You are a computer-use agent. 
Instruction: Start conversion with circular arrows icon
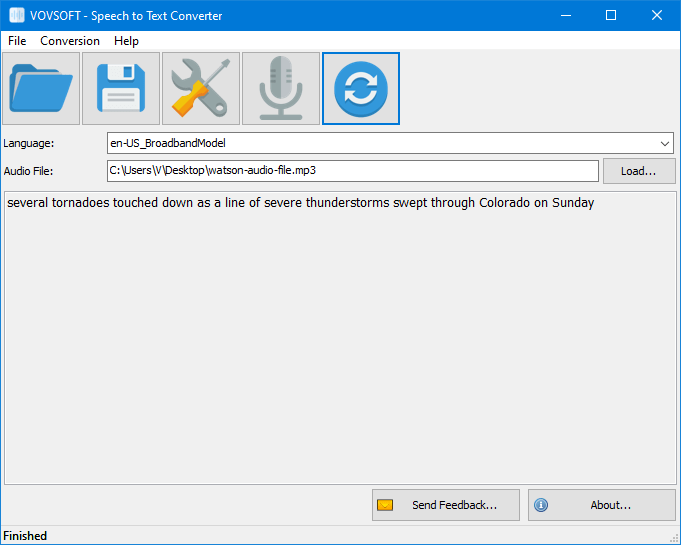[361, 89]
